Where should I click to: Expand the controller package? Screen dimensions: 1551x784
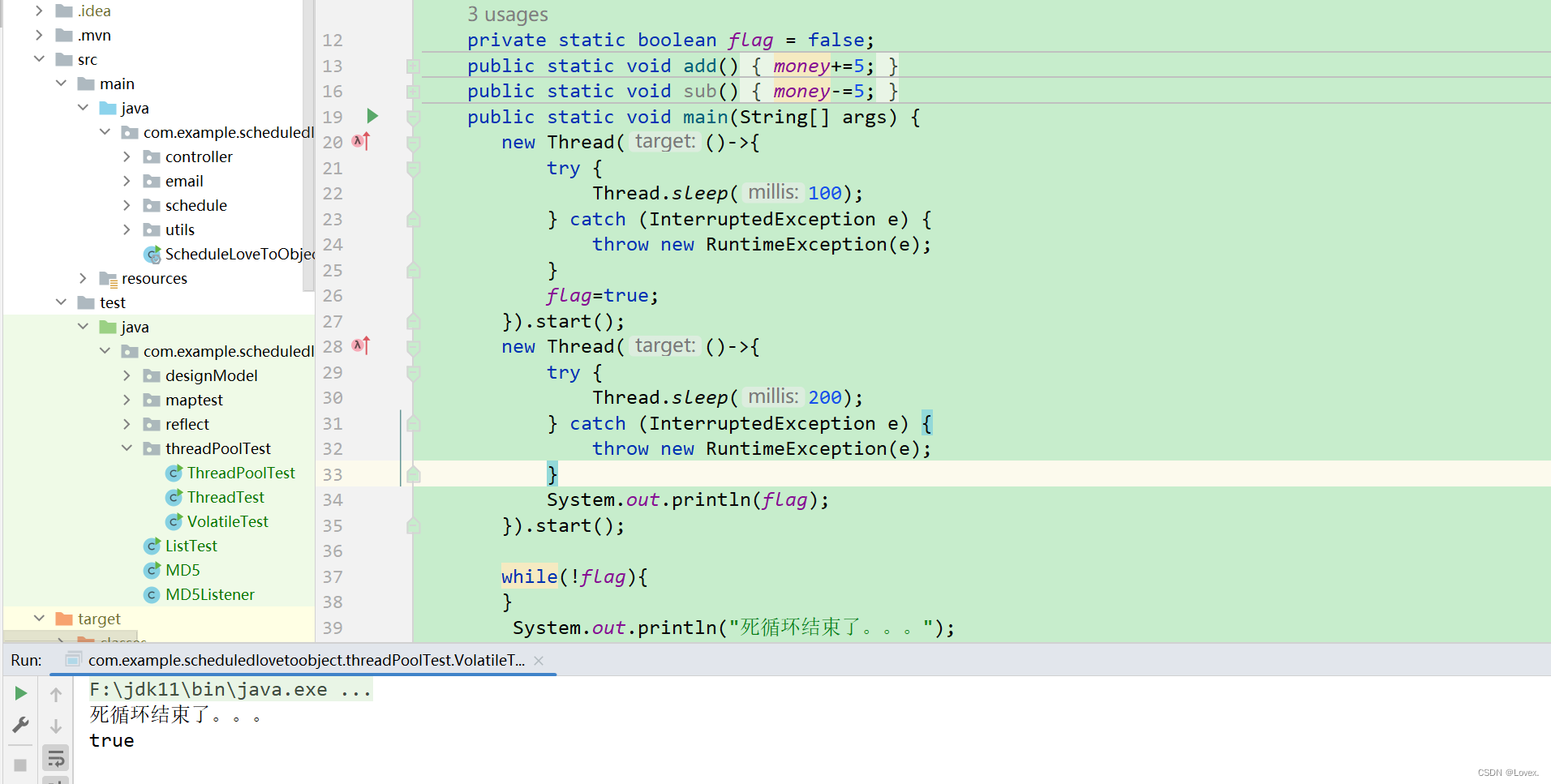tap(127, 156)
